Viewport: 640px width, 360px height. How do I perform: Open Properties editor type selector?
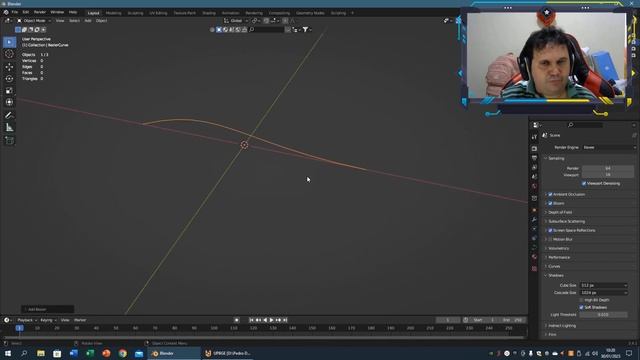point(537,125)
